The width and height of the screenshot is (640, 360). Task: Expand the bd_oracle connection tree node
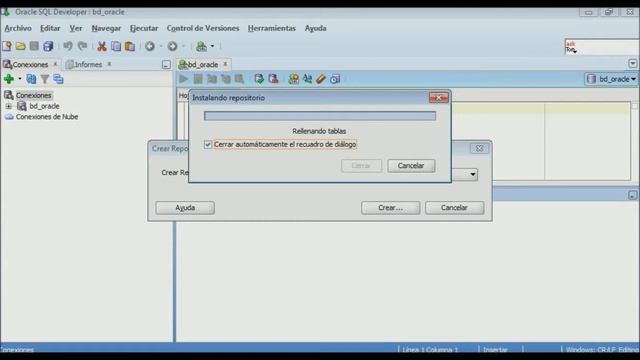8,106
